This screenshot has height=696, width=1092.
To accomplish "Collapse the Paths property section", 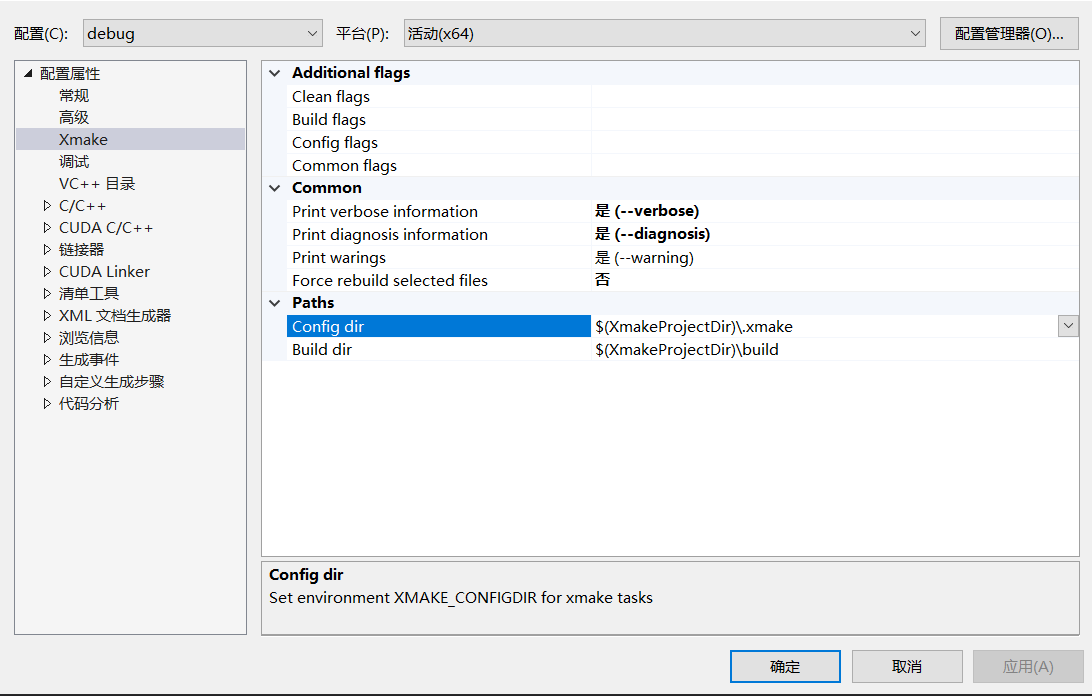I will 275,303.
